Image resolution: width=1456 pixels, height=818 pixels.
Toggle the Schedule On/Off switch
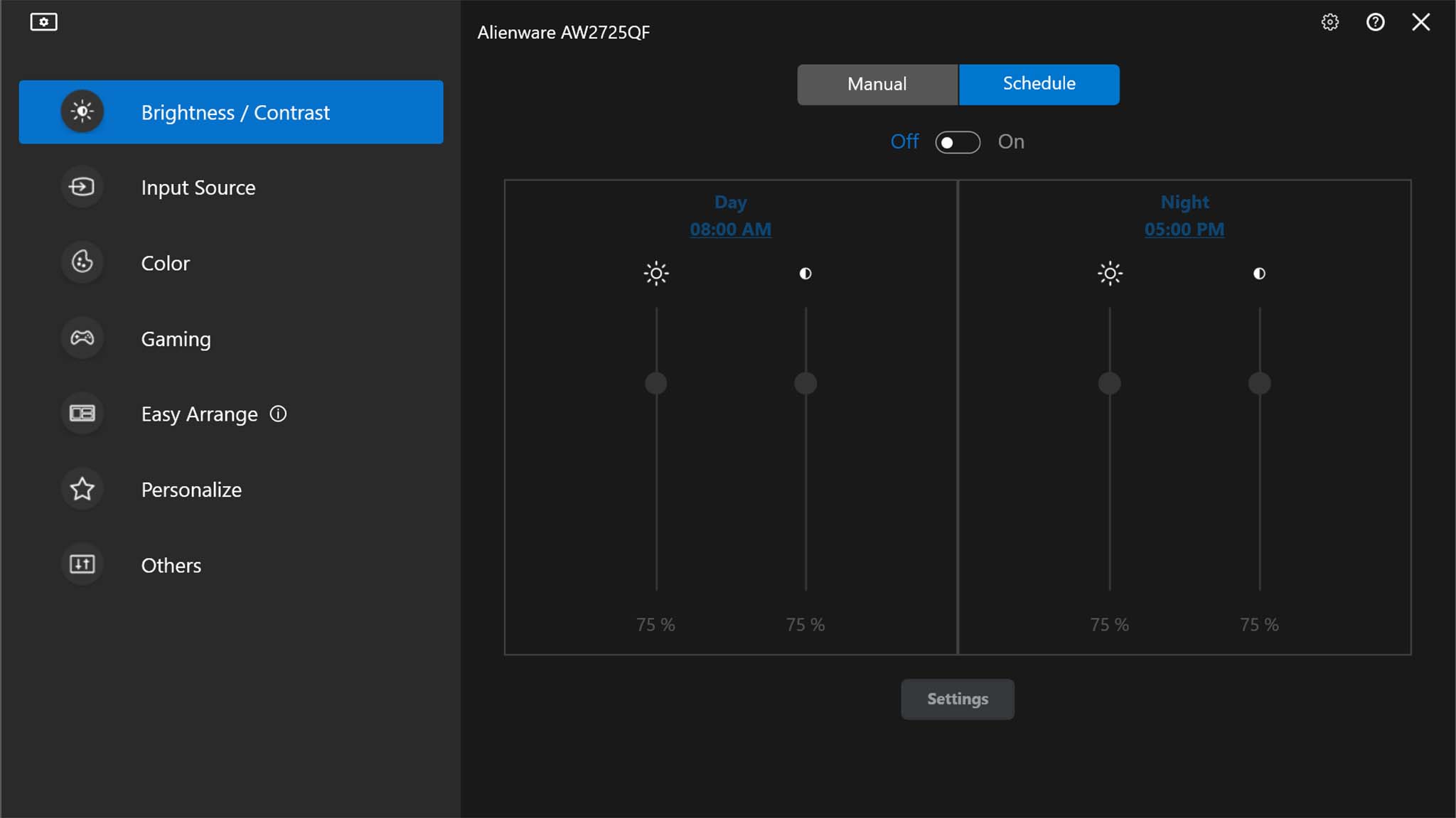click(957, 142)
